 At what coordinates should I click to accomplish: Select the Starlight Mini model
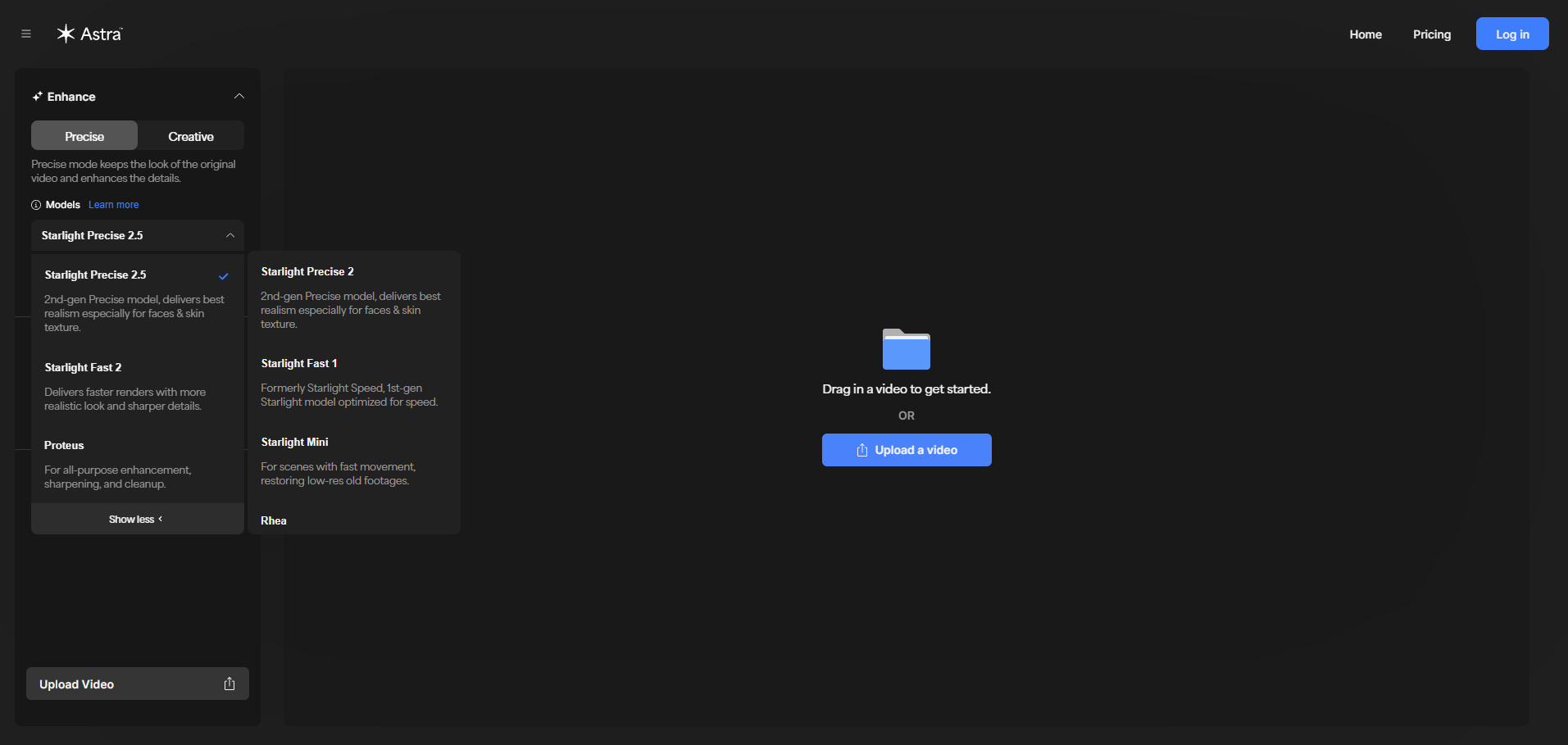tap(353, 461)
